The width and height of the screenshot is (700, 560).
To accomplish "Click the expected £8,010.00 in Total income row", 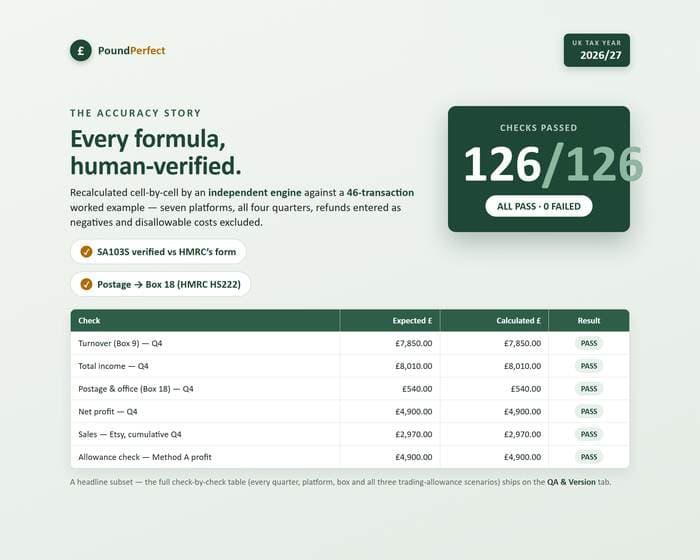I will tap(413, 366).
